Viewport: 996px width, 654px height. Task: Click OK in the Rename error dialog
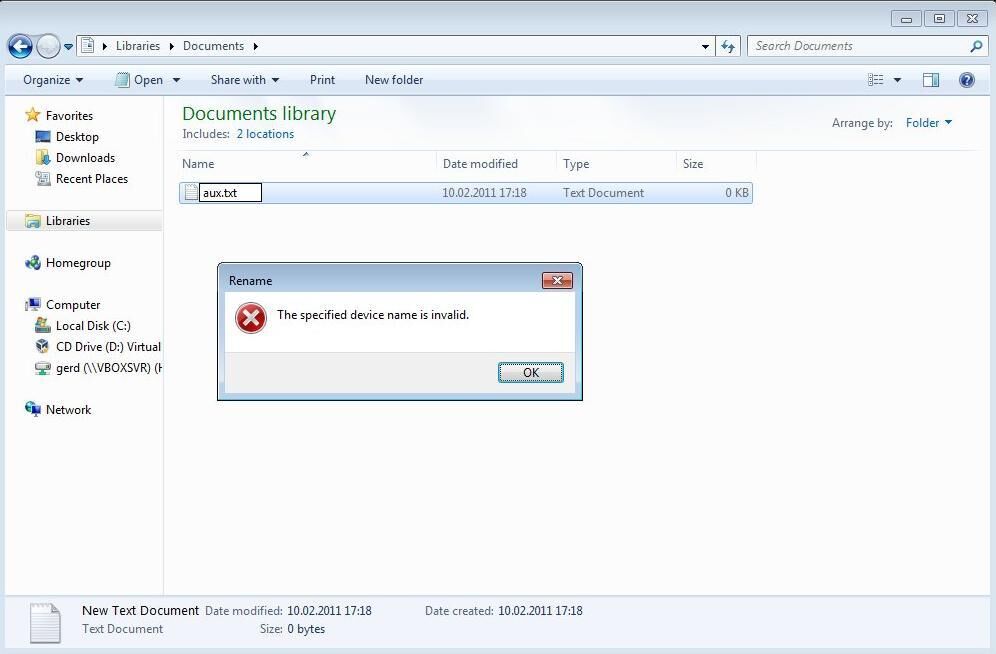click(x=530, y=372)
